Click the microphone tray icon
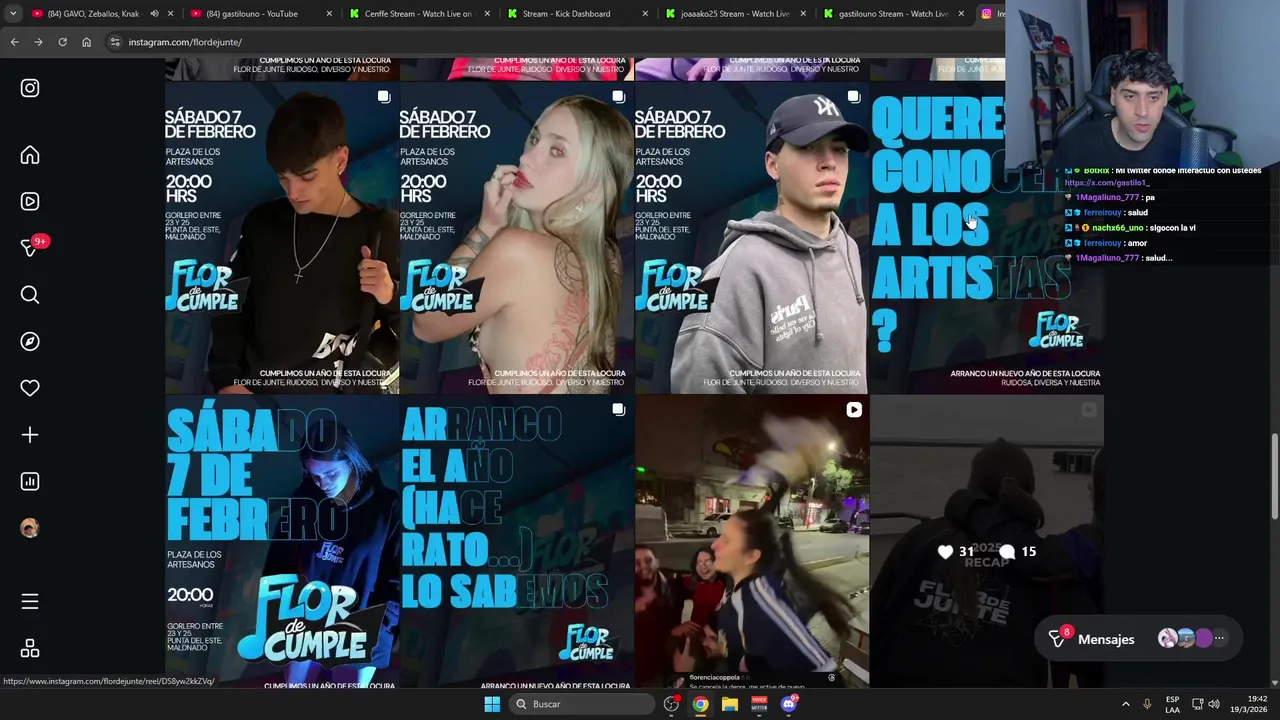1280x720 pixels. (x=1147, y=704)
